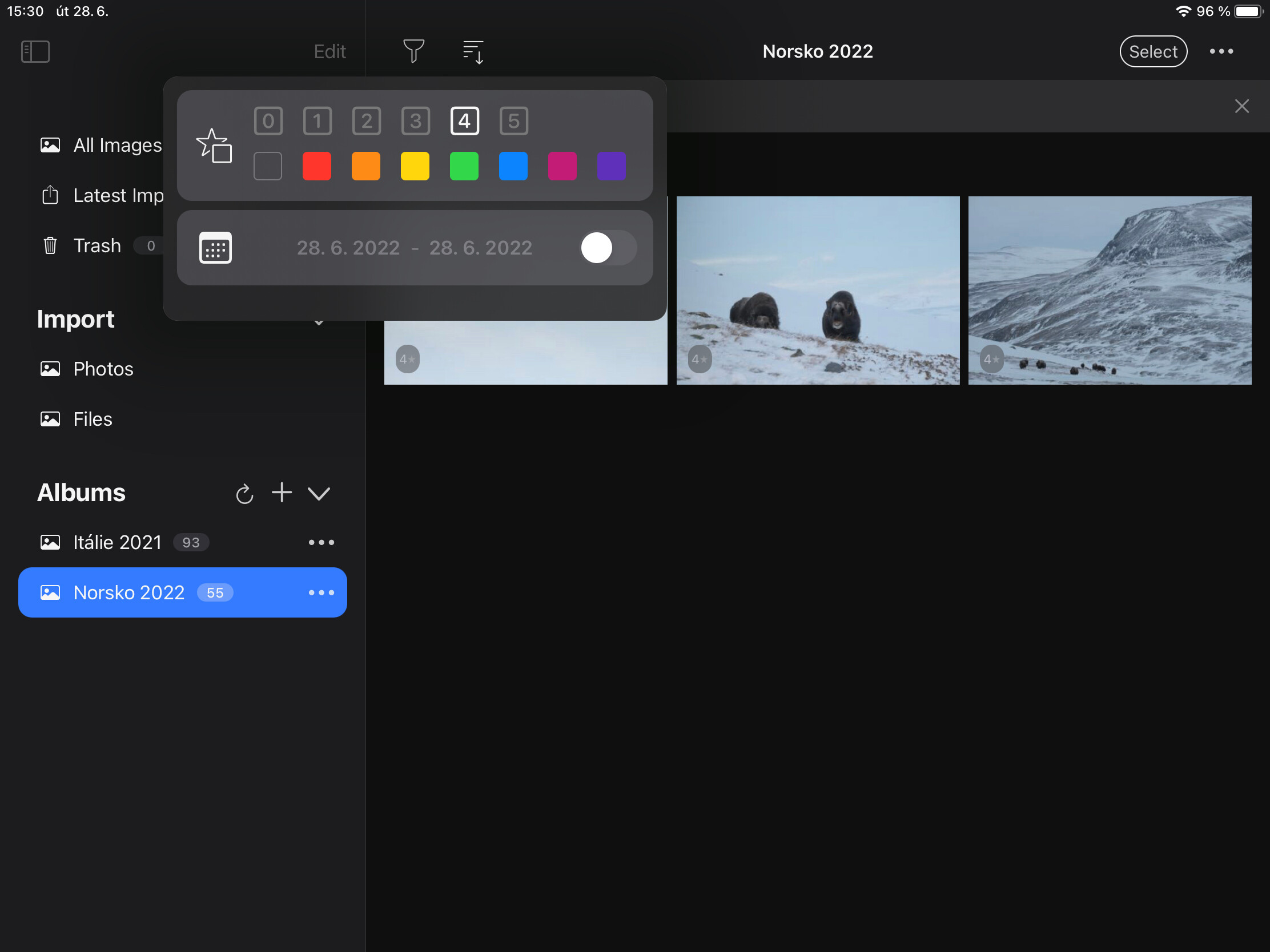Screen dimensions: 1270x952
Task: Click the calendar date filter icon
Action: pos(215,248)
